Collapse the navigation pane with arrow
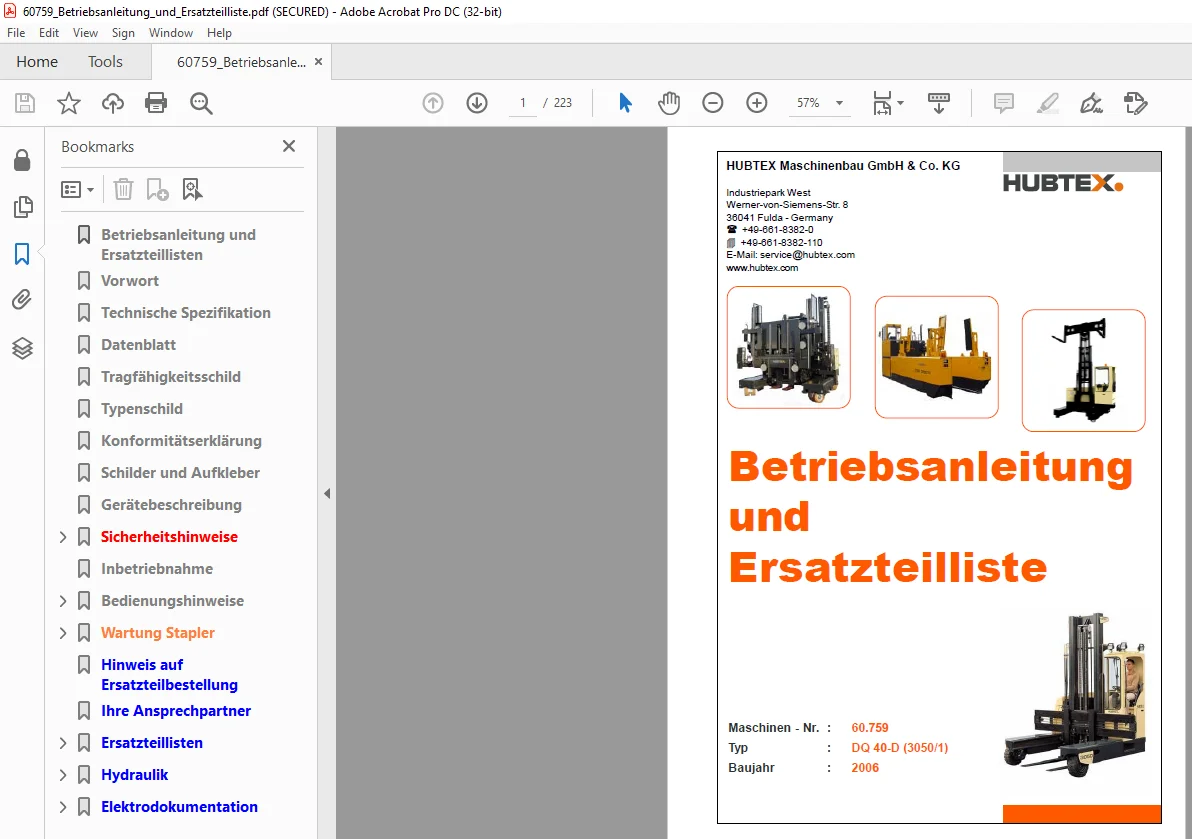The image size is (1192, 839). [327, 493]
